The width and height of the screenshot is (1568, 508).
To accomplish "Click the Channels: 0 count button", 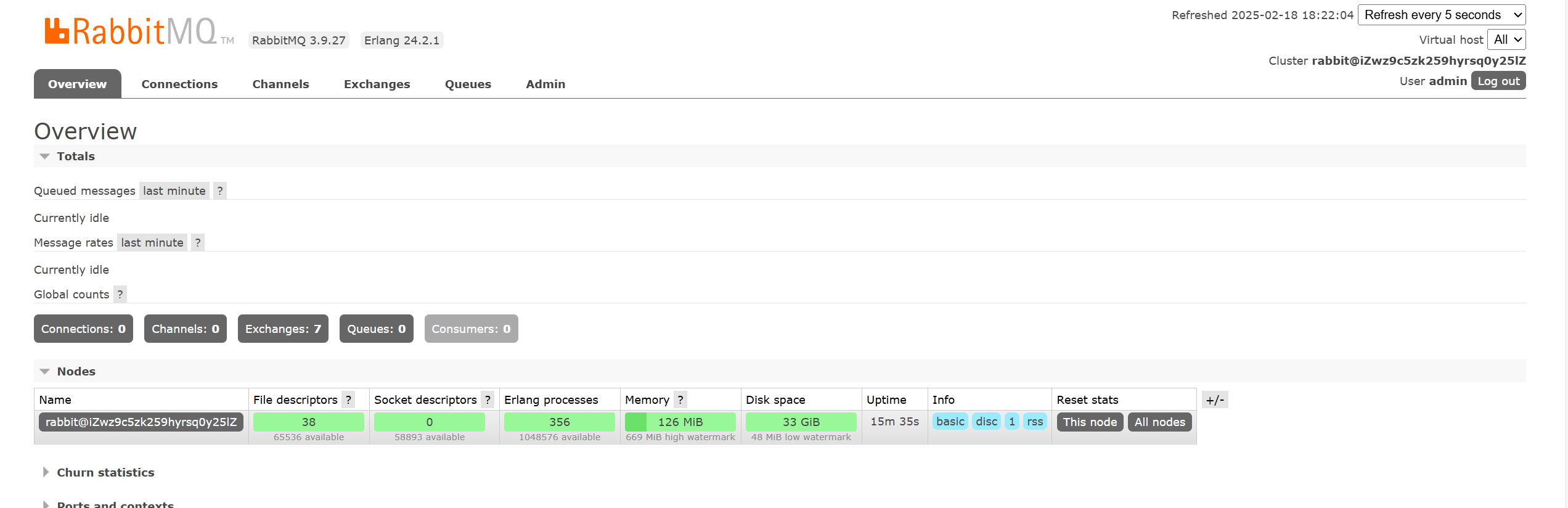I will [186, 329].
